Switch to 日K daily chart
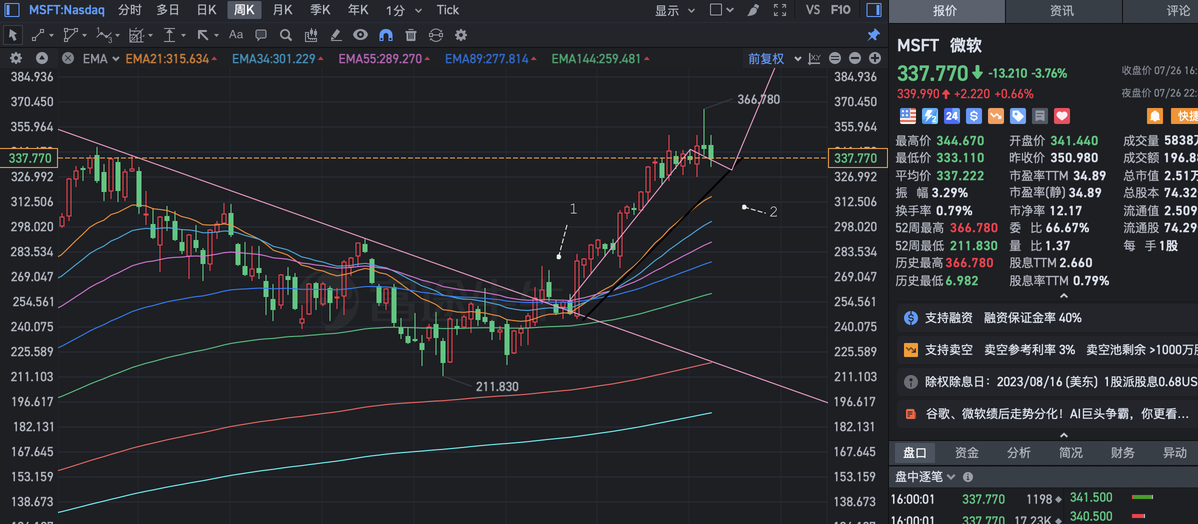Image resolution: width=1198 pixels, height=524 pixels. pos(206,11)
